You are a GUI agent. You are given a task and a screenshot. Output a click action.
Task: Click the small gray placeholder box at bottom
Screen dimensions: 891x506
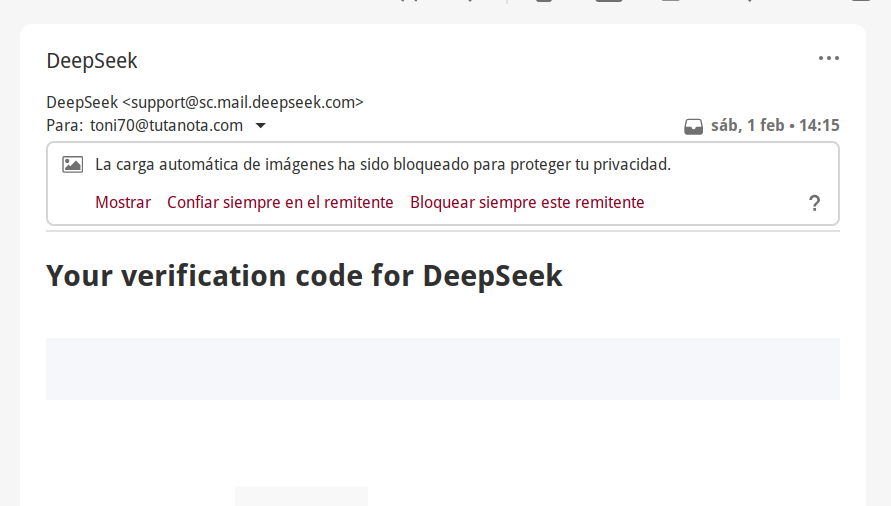[301, 496]
